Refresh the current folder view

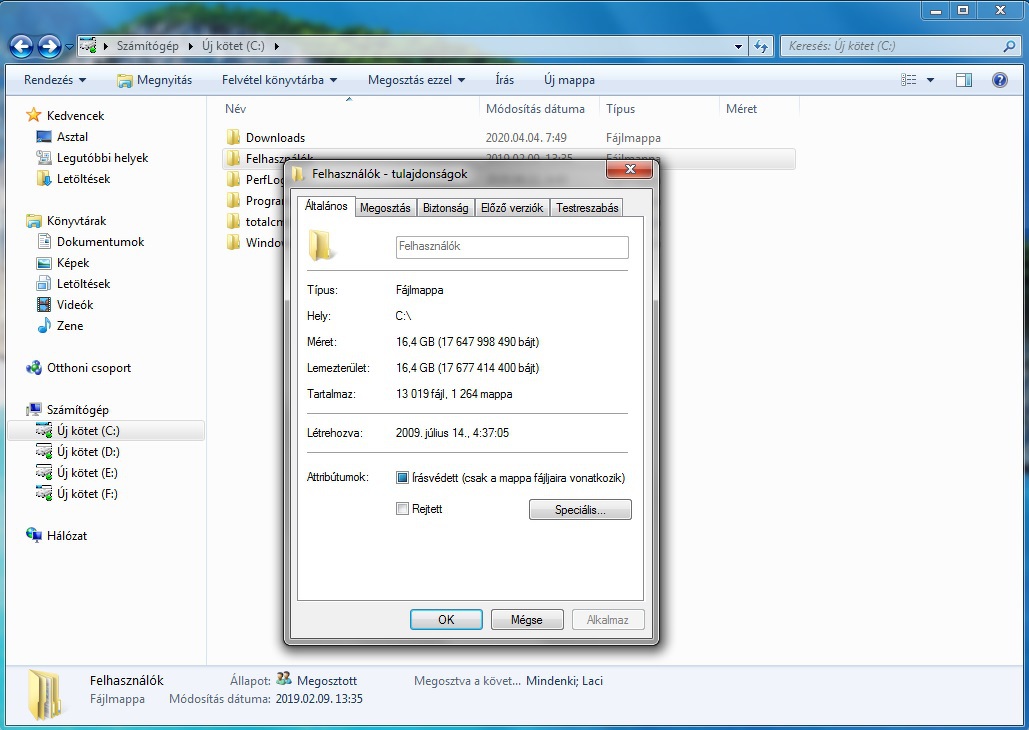pos(761,46)
